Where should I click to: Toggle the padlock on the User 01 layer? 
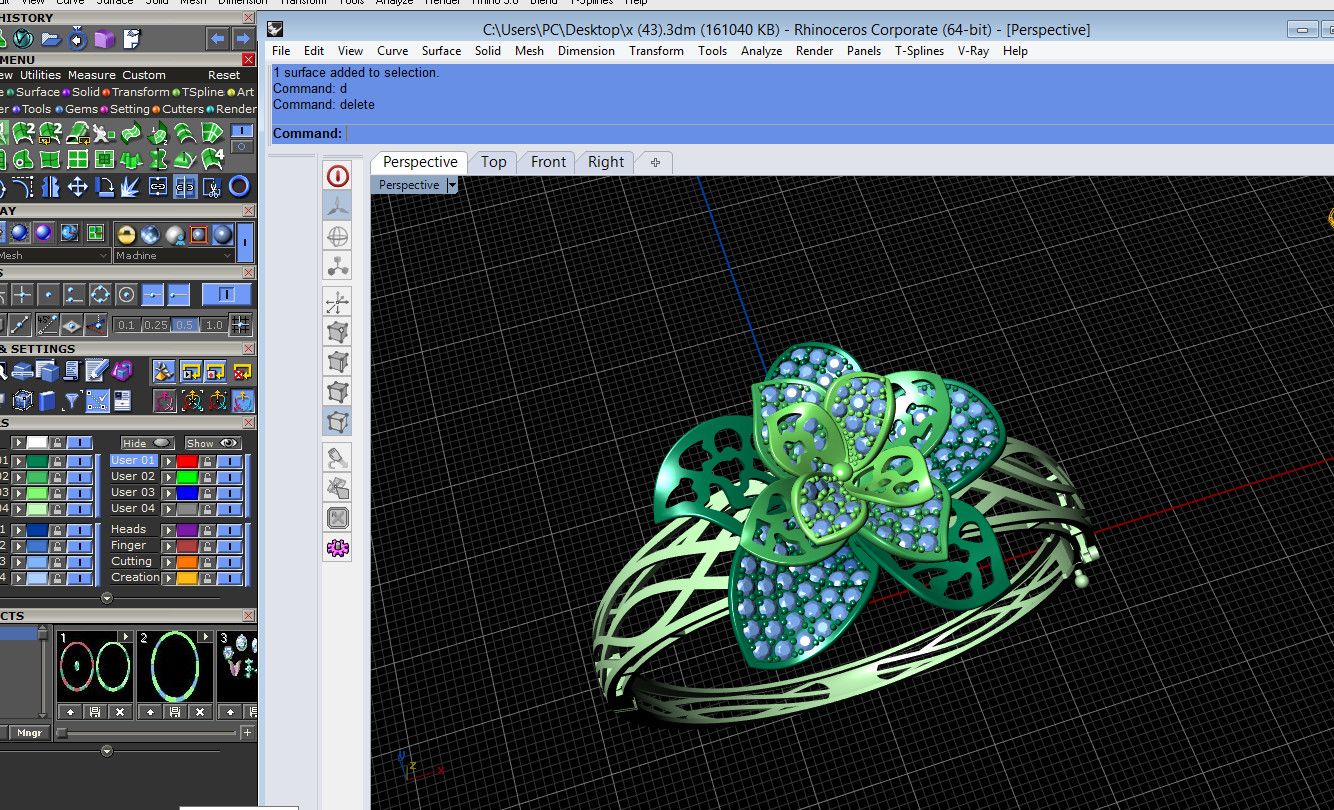pos(207,461)
